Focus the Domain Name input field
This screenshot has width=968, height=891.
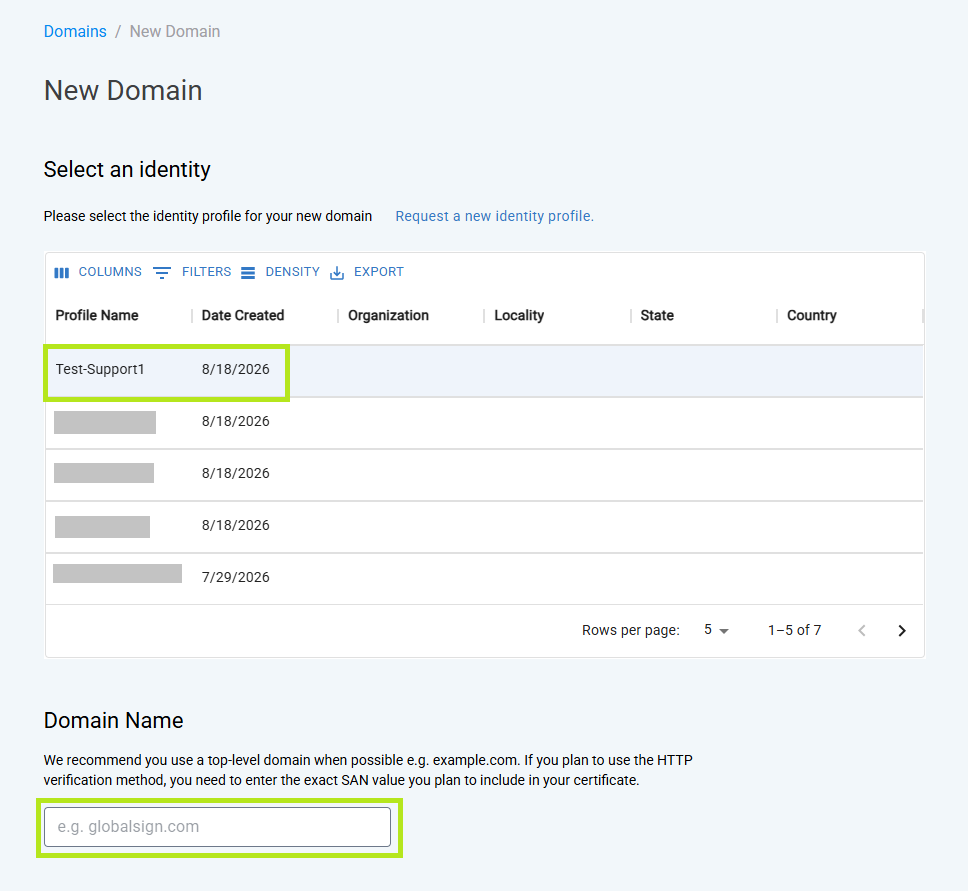[217, 827]
